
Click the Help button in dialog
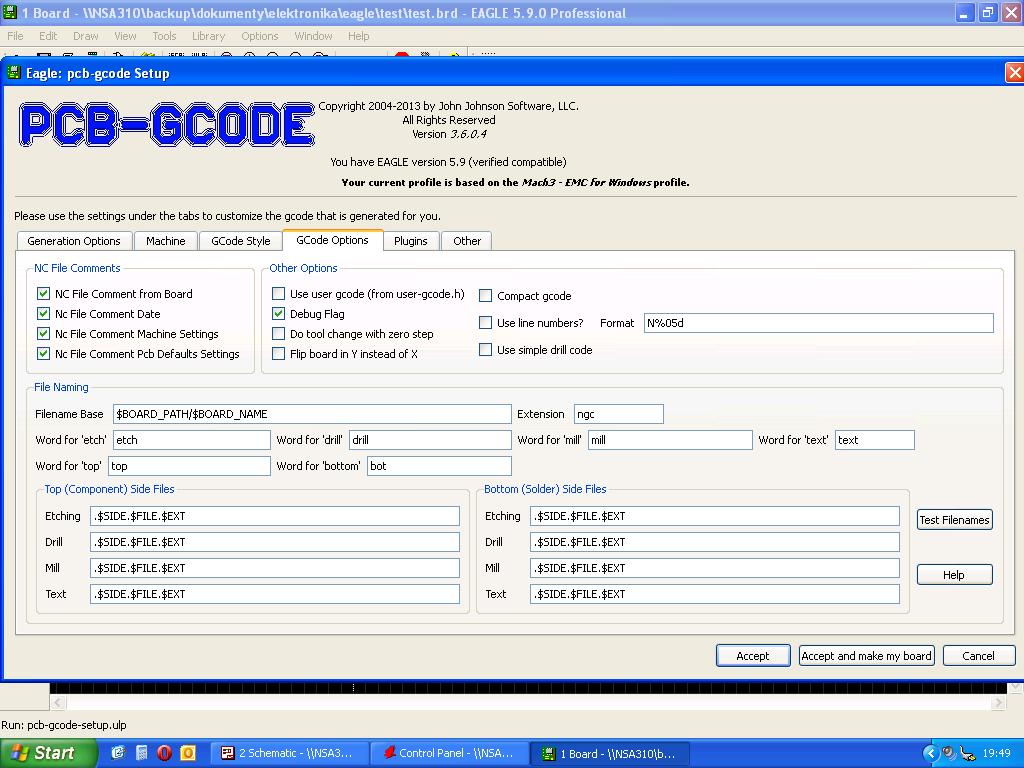(x=954, y=575)
